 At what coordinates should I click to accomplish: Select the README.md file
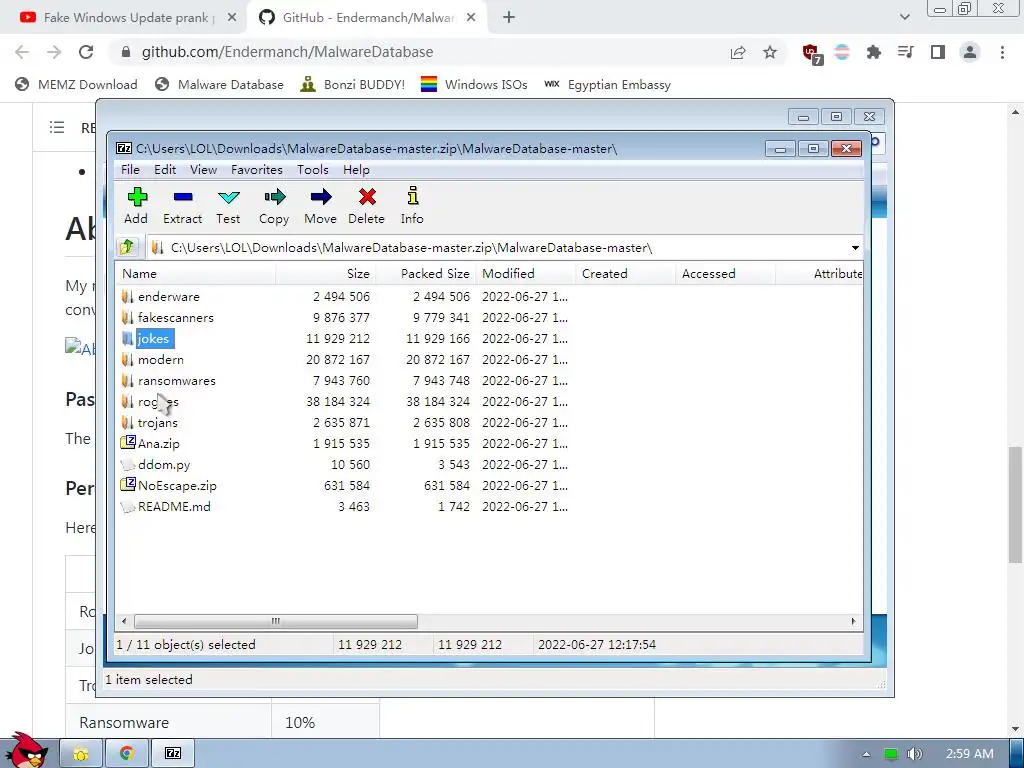166,506
